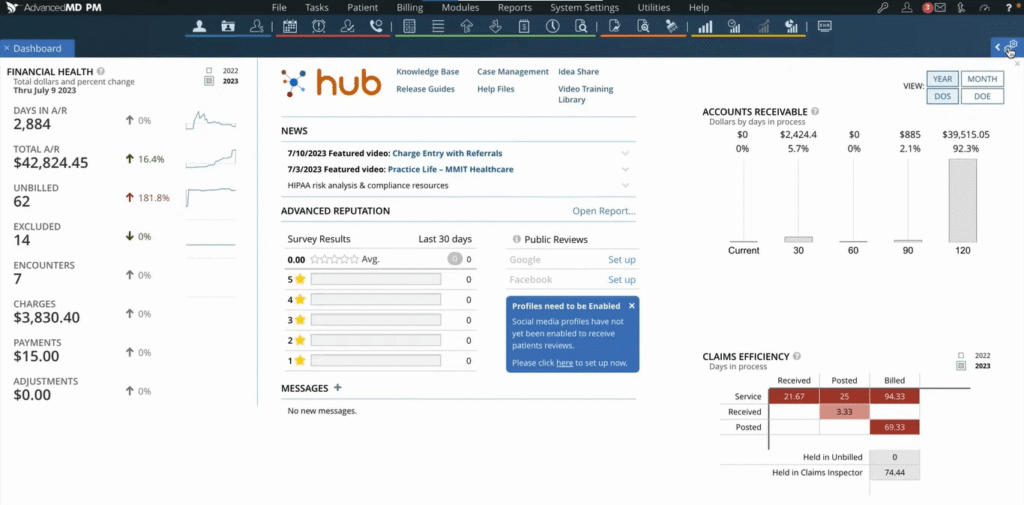The image size is (1024, 505).
Task: Select the DOE view option
Action: point(982,96)
